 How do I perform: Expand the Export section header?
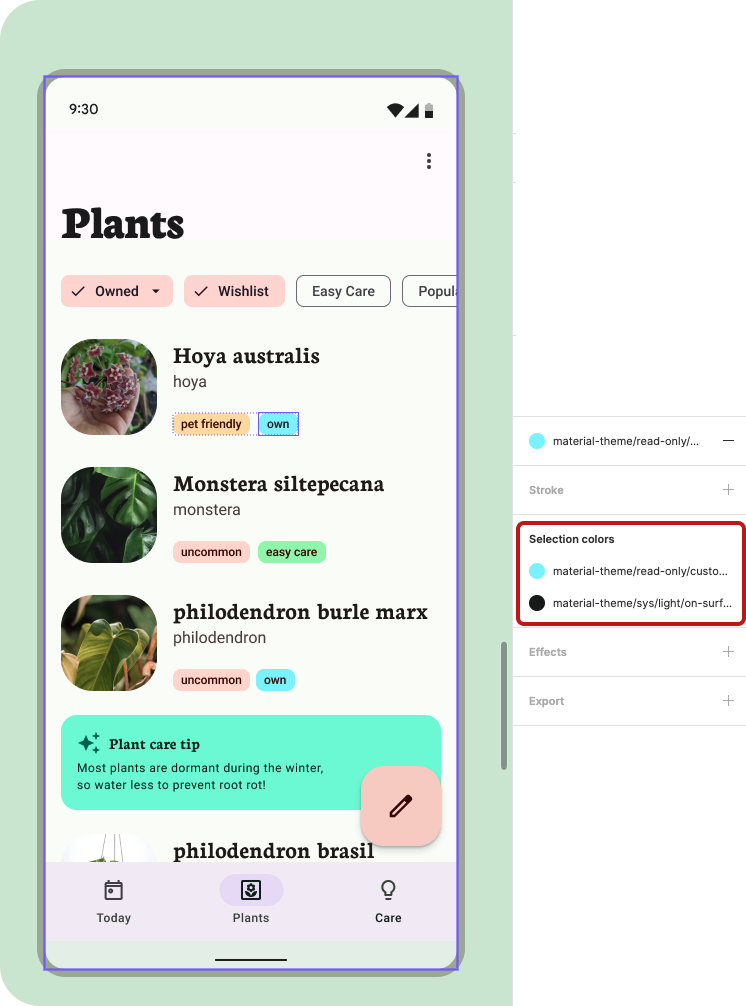(546, 701)
